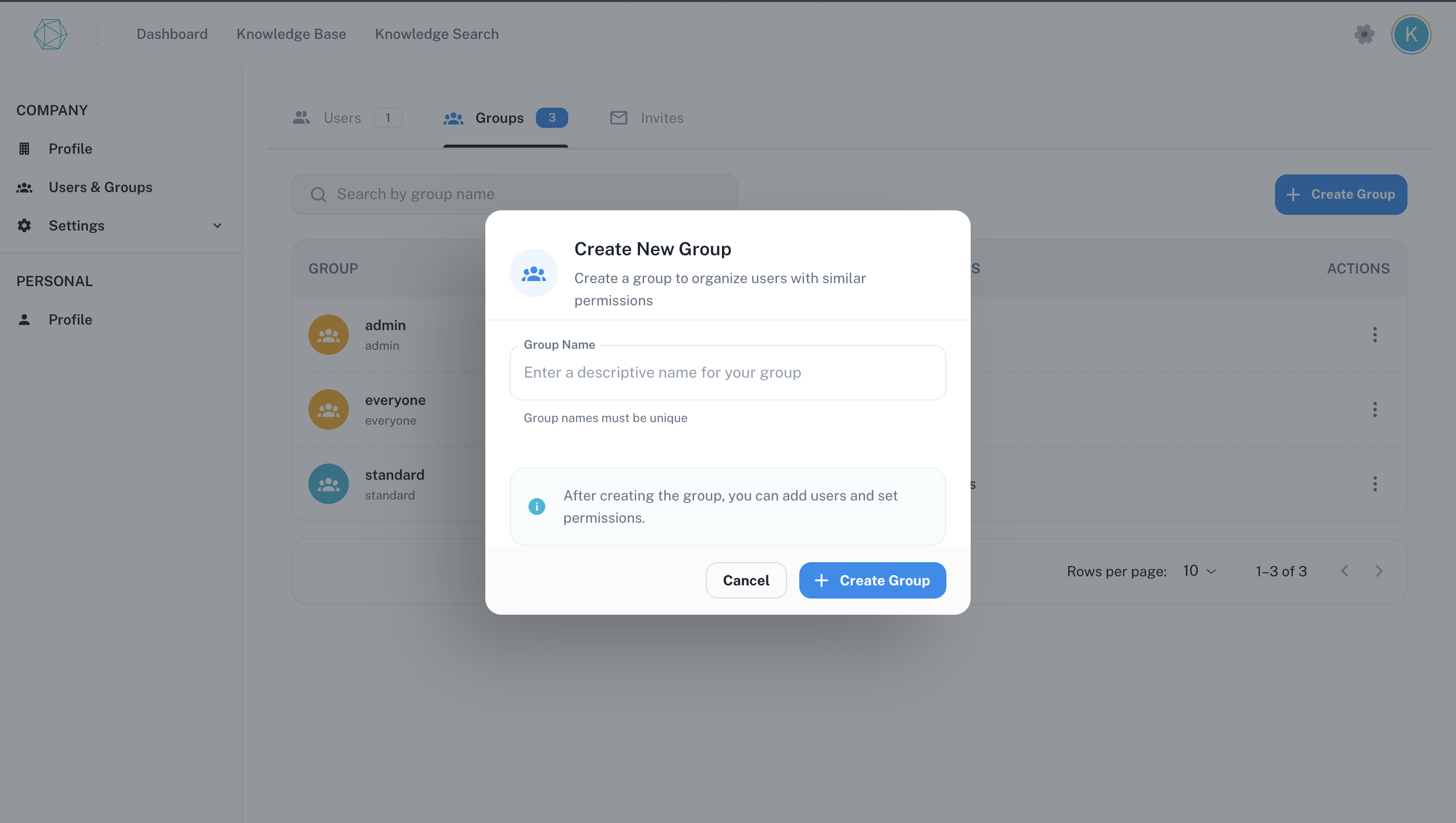Screen dimensions: 1456x823
Task: Open the rows per page dropdown
Action: (x=1198, y=571)
